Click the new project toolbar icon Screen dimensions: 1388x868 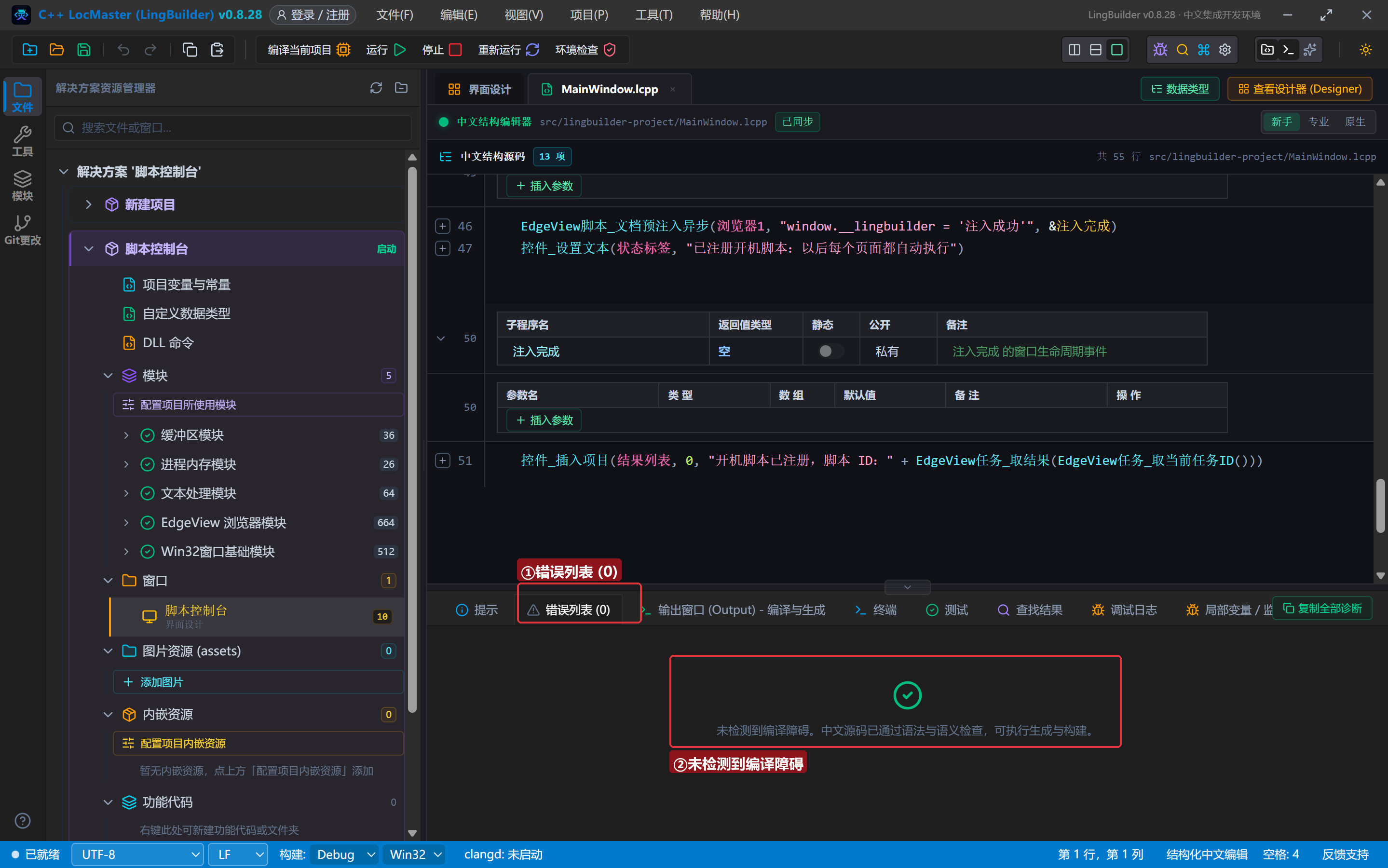(29, 50)
